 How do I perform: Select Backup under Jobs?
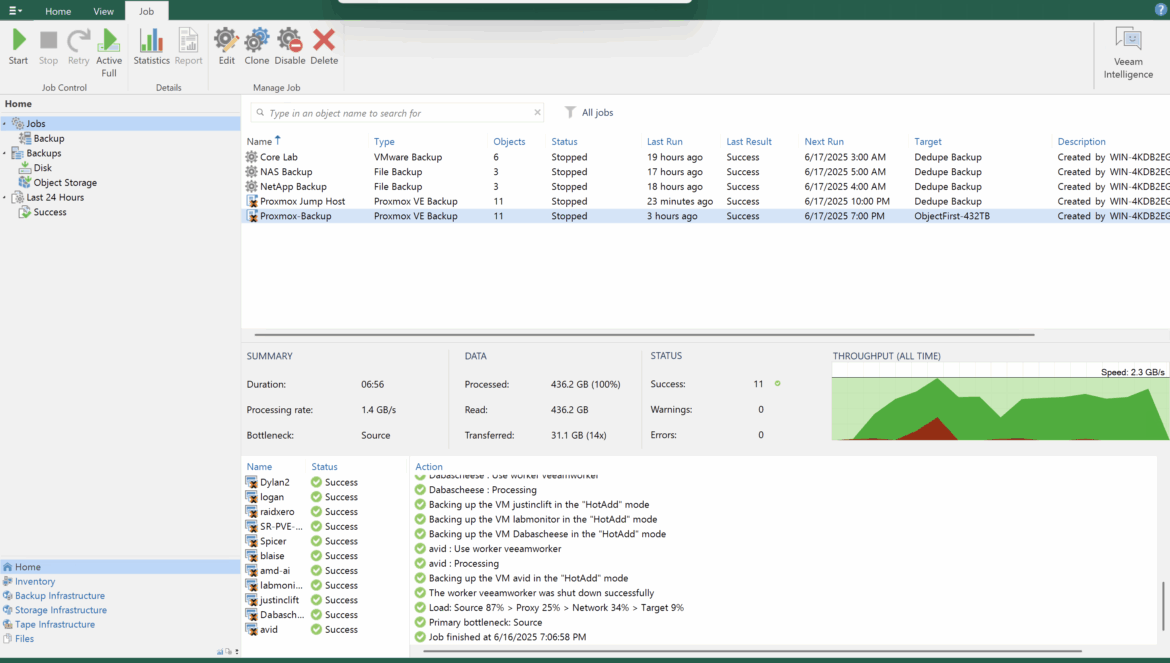pos(42,139)
